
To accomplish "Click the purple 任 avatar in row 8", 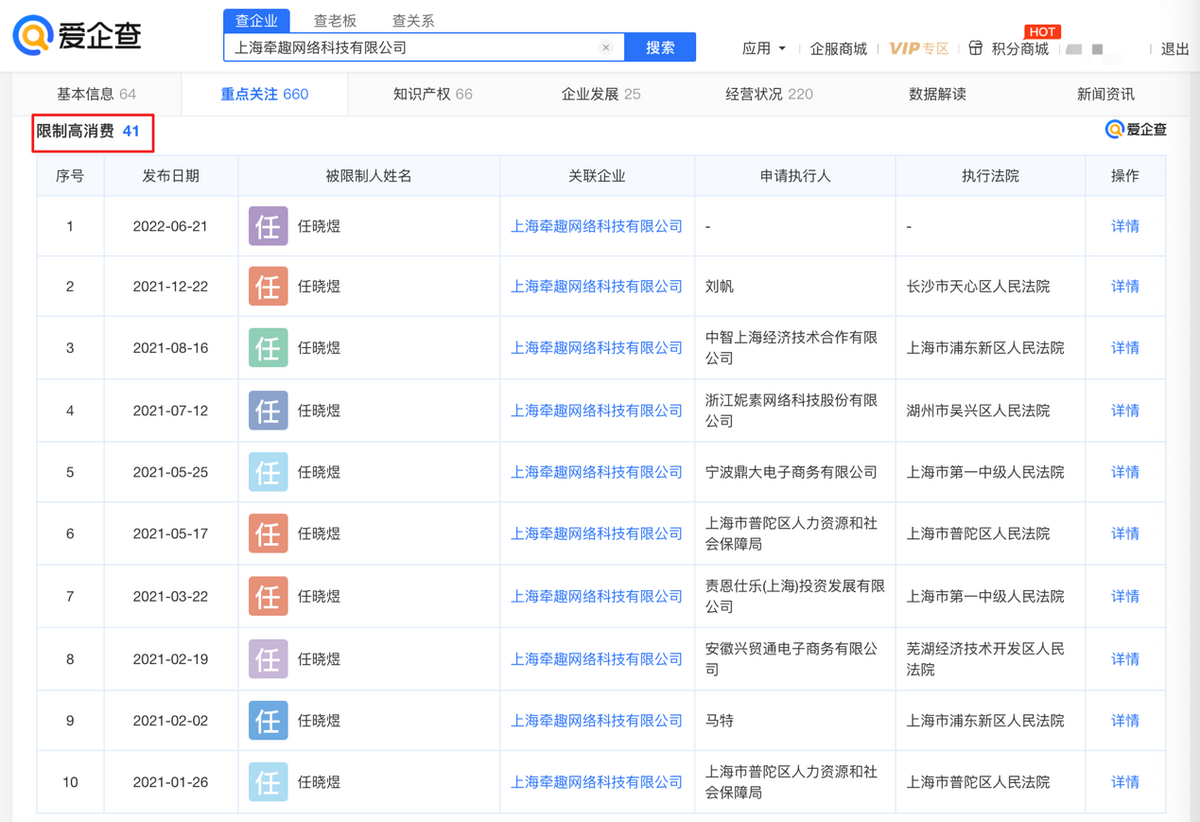I will tap(267, 658).
